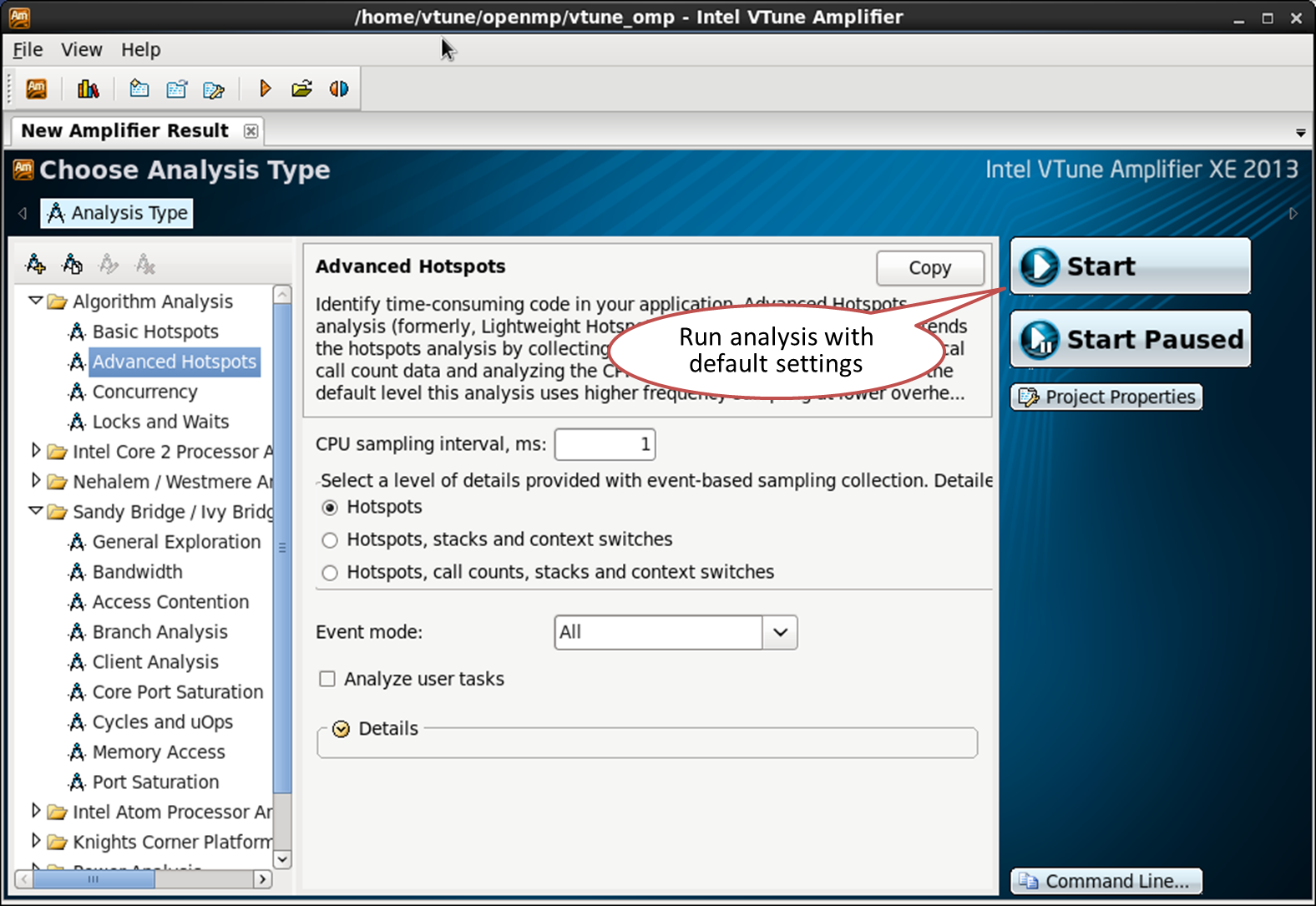Select Bandwidth analysis
Viewport: 1316px width, 906px height.
pyautogui.click(x=137, y=572)
